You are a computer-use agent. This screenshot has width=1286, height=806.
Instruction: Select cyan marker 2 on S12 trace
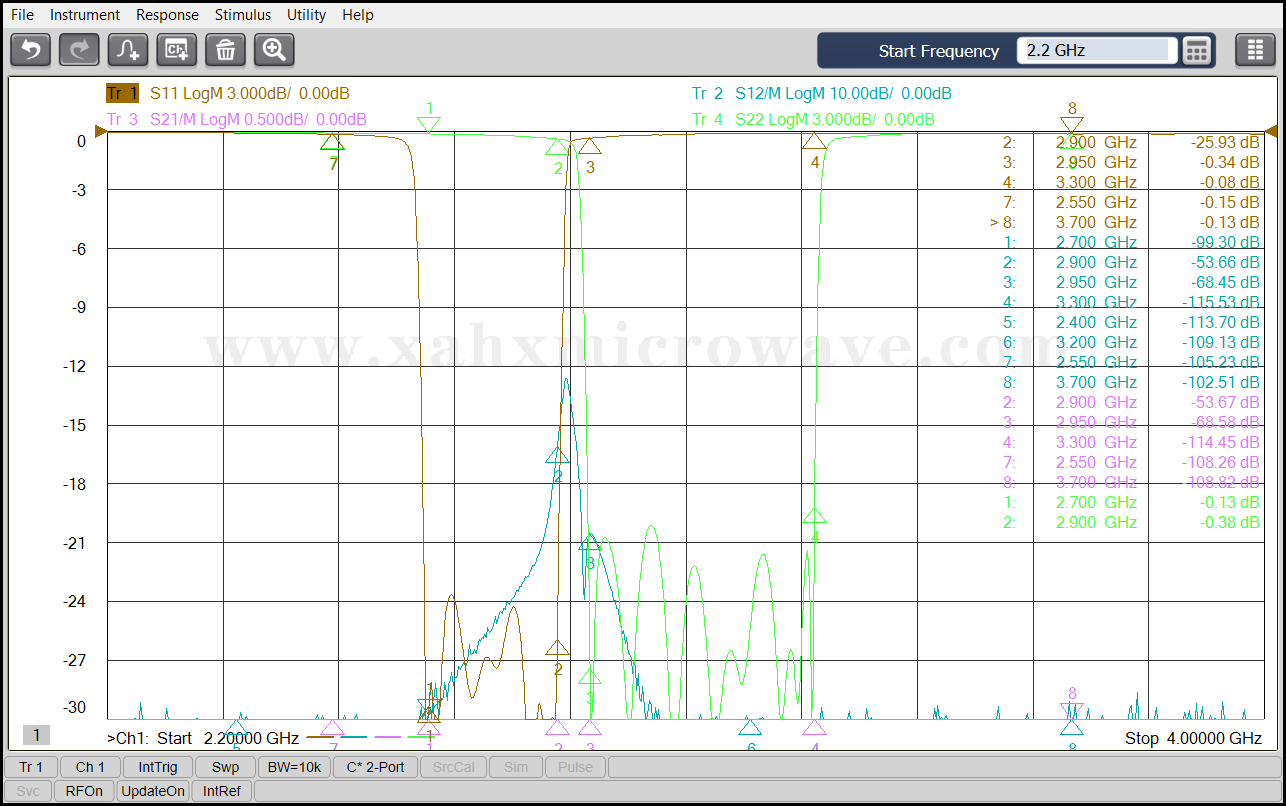558,455
